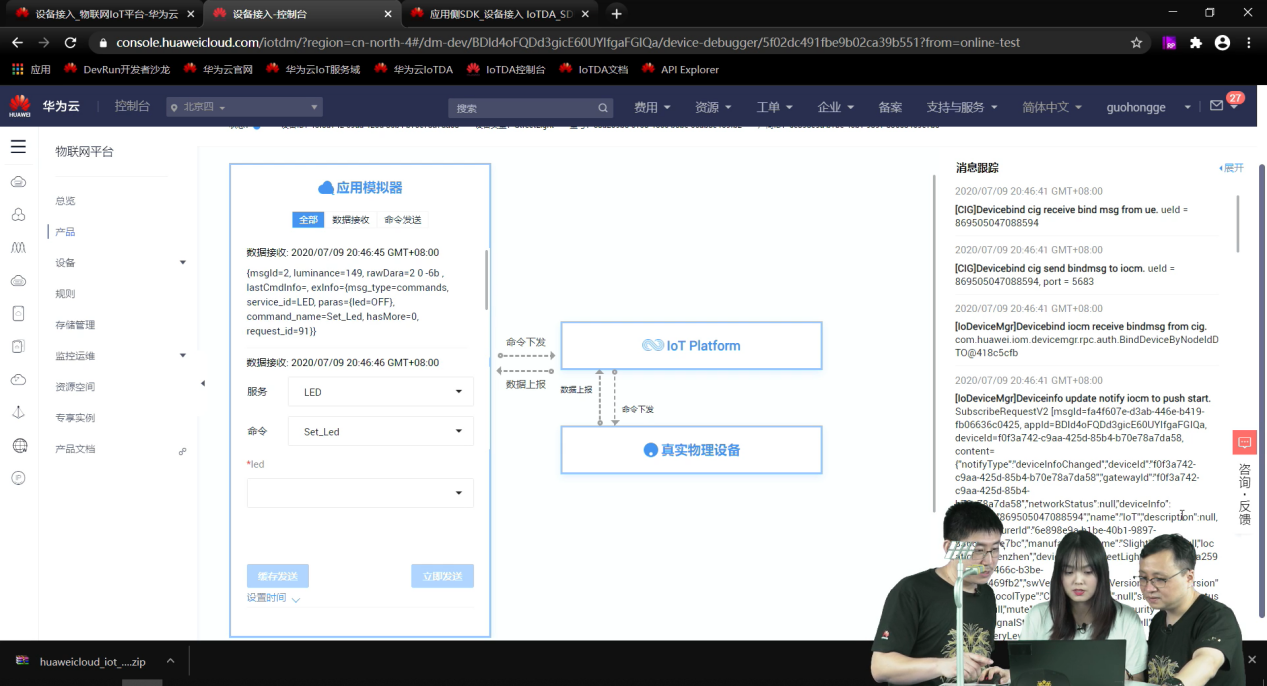This screenshot has width=1267, height=686.
Task: Open the 费用 top menu
Action: point(652,107)
